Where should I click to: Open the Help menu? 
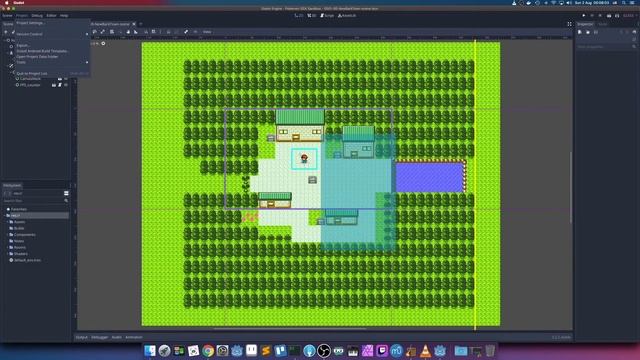[64, 16]
